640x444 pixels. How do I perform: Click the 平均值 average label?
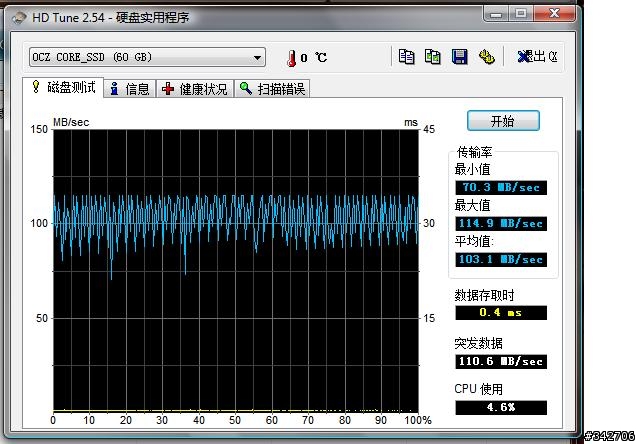(x=474, y=241)
